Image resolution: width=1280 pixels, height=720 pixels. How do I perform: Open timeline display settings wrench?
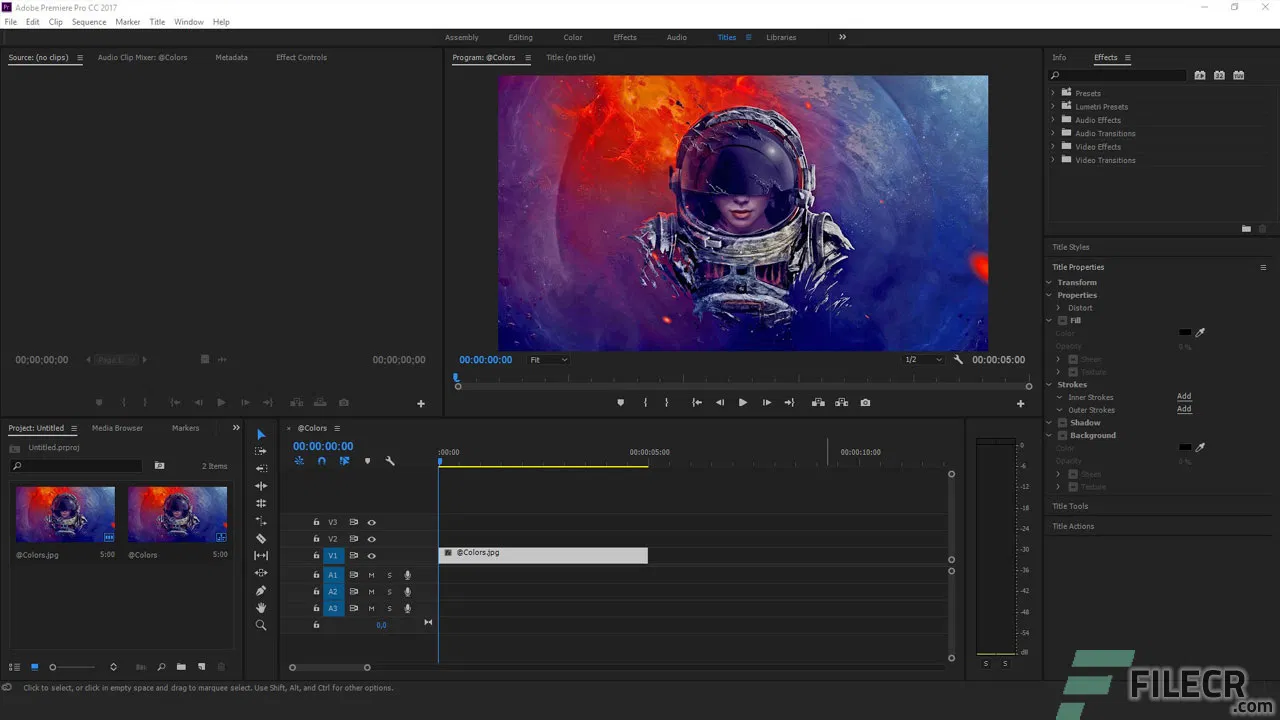(x=390, y=461)
